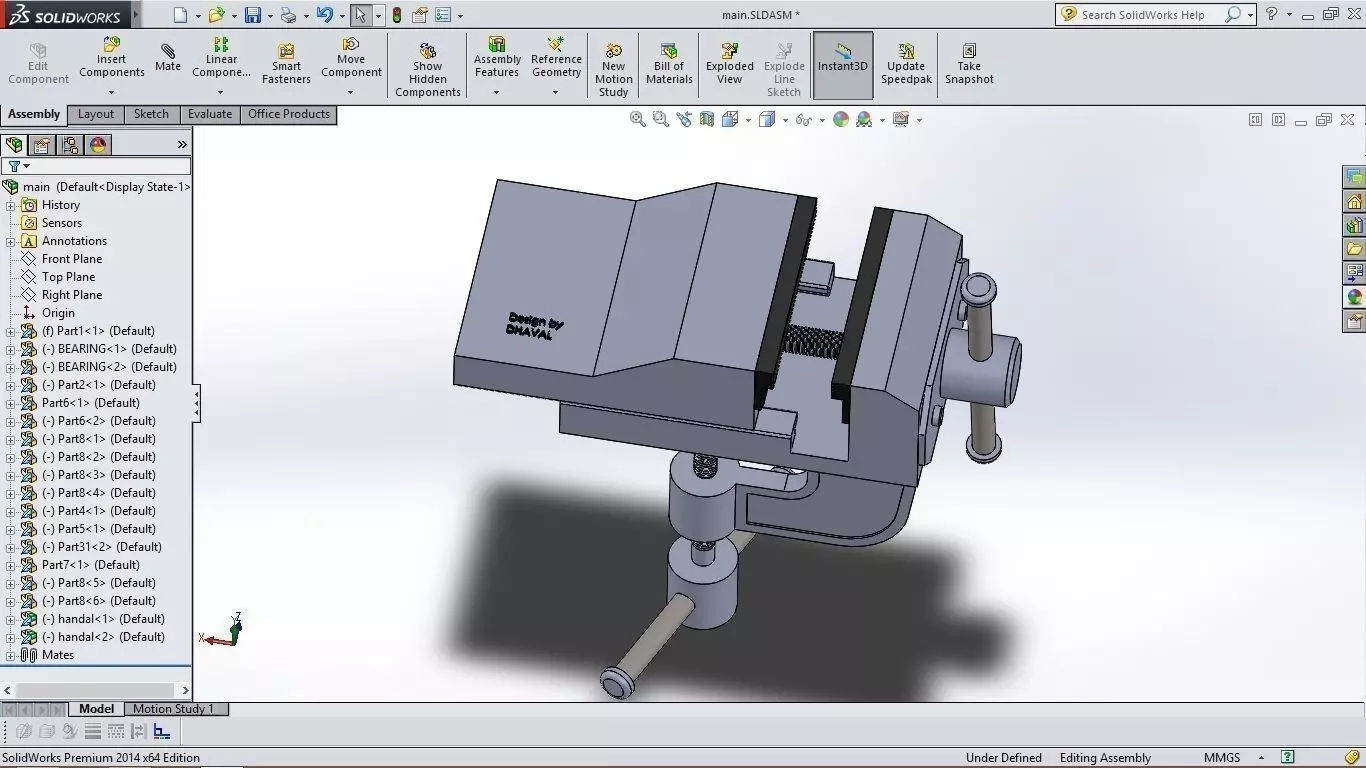Select the Office Products tab
The image size is (1366, 768).
pos(289,114)
